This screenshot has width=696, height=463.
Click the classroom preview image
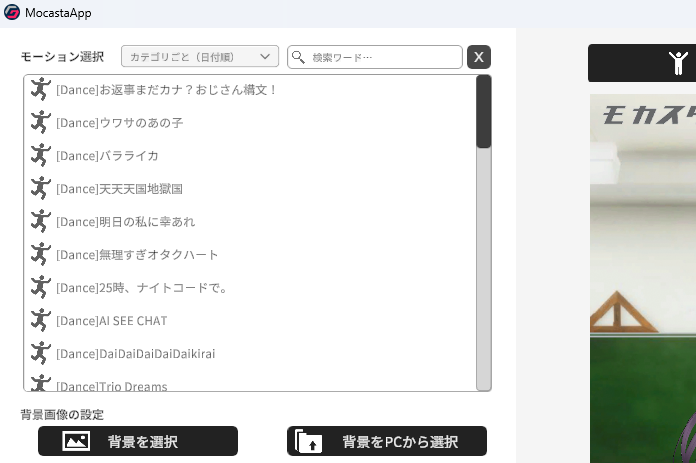point(643,278)
